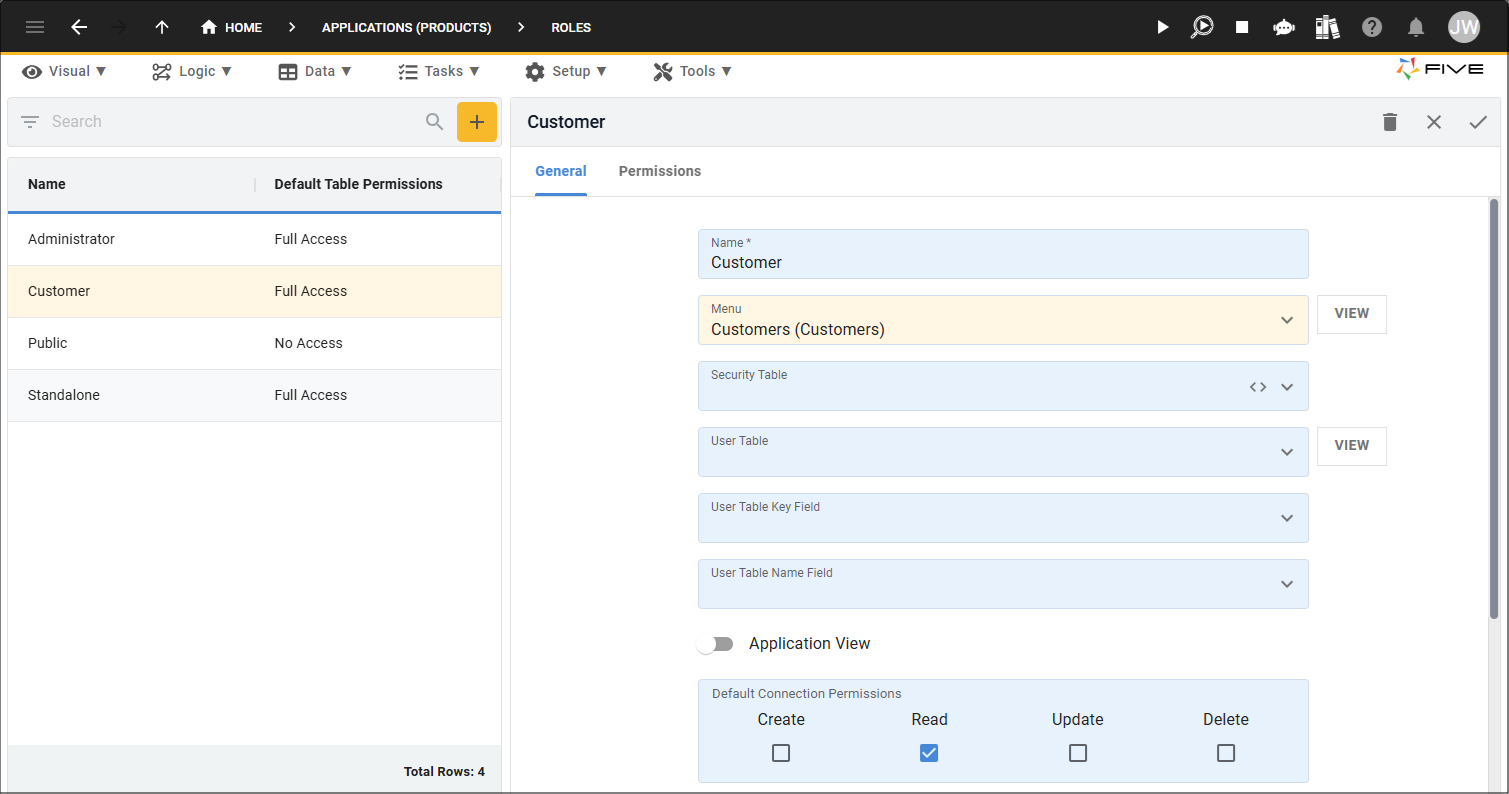Image resolution: width=1509 pixels, height=794 pixels.
Task: Open the help question mark icon
Action: tap(1372, 27)
